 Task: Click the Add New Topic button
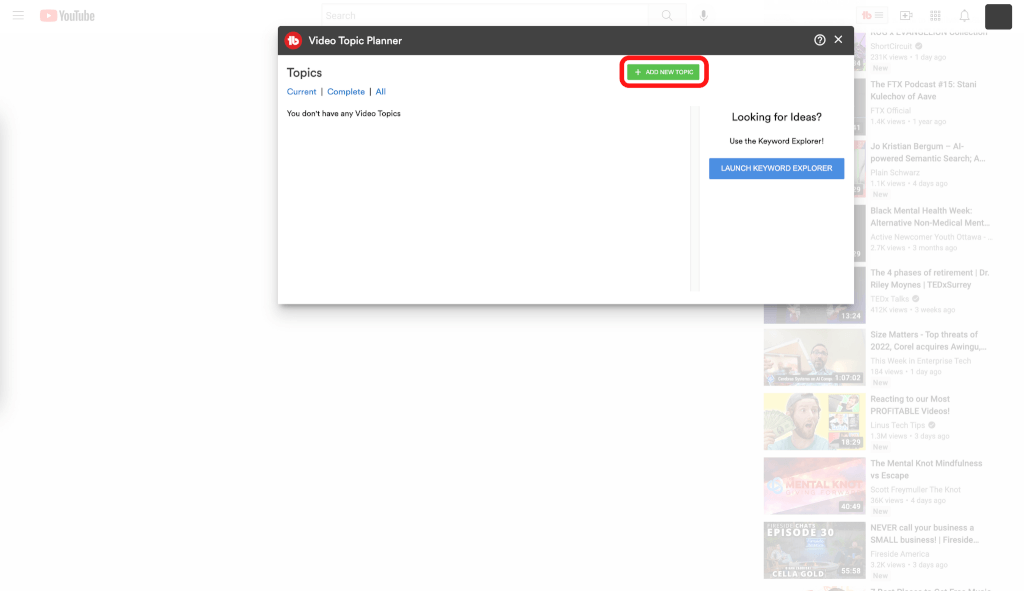[664, 72]
